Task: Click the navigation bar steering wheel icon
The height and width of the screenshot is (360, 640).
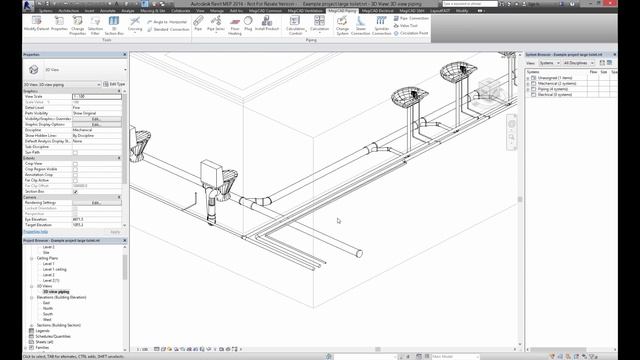Action: (x=512, y=124)
